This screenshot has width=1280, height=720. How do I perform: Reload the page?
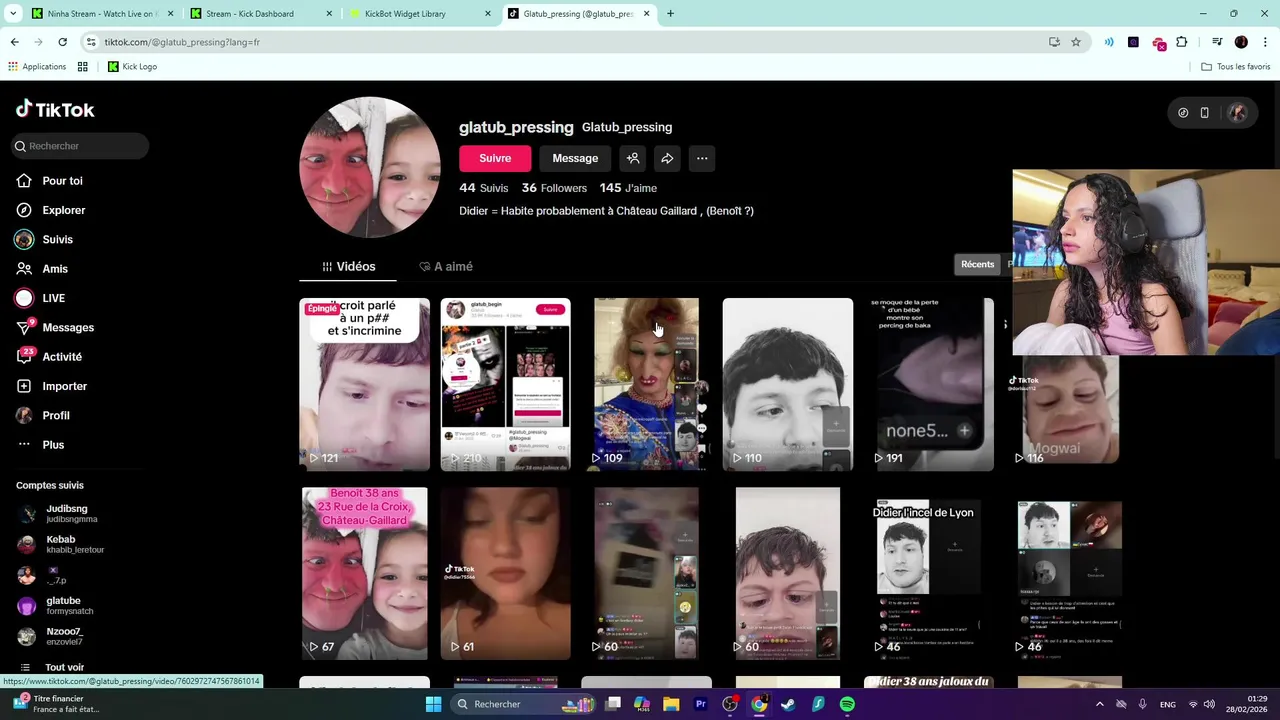click(x=62, y=42)
